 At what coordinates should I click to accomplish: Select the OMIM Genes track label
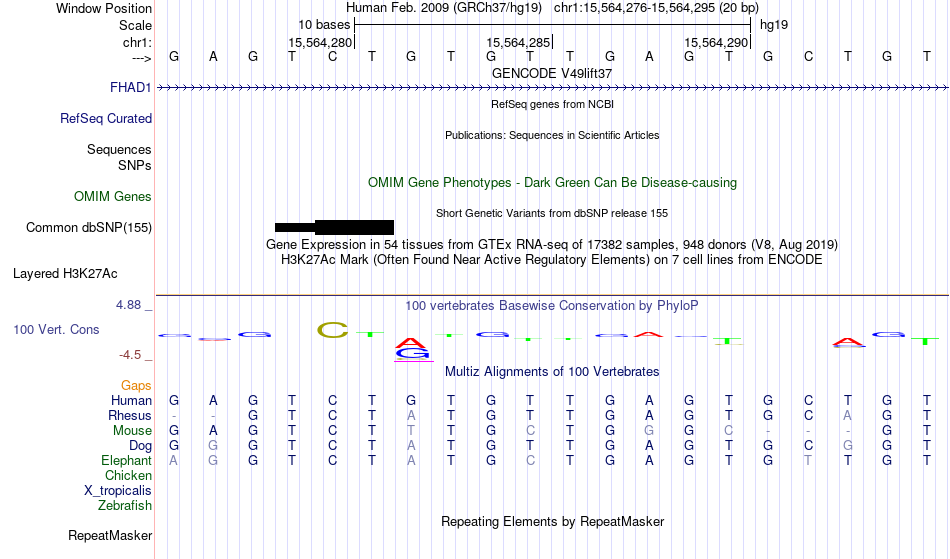point(112,197)
